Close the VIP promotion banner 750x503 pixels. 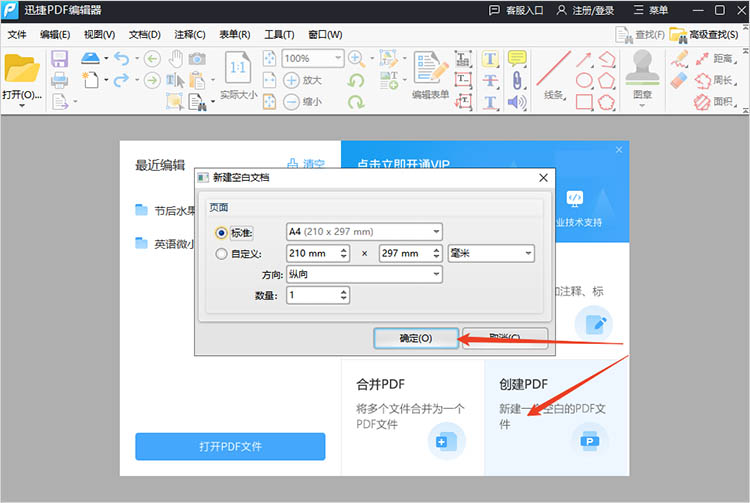pos(619,150)
